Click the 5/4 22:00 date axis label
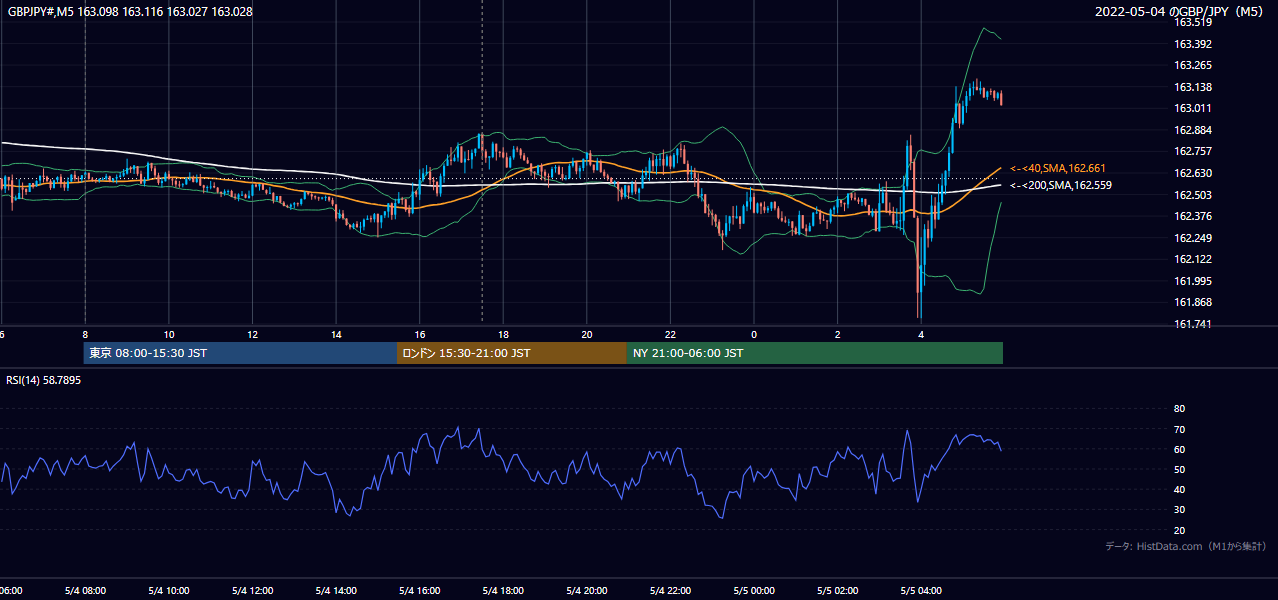The width and height of the screenshot is (1278, 600). coord(671,591)
